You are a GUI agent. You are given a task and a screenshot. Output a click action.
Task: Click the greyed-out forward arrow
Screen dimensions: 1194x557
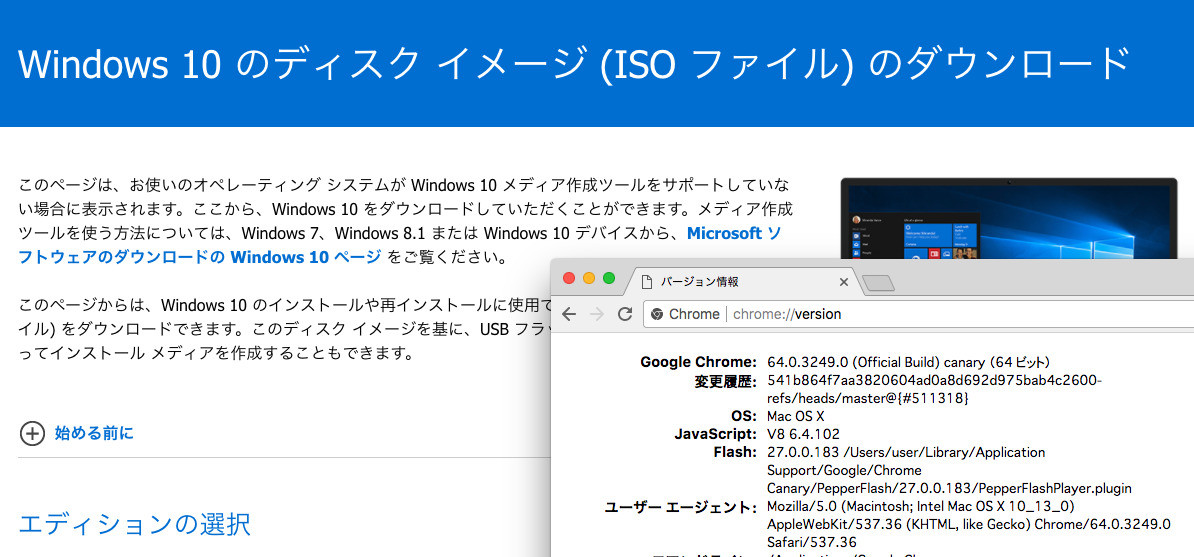(597, 314)
